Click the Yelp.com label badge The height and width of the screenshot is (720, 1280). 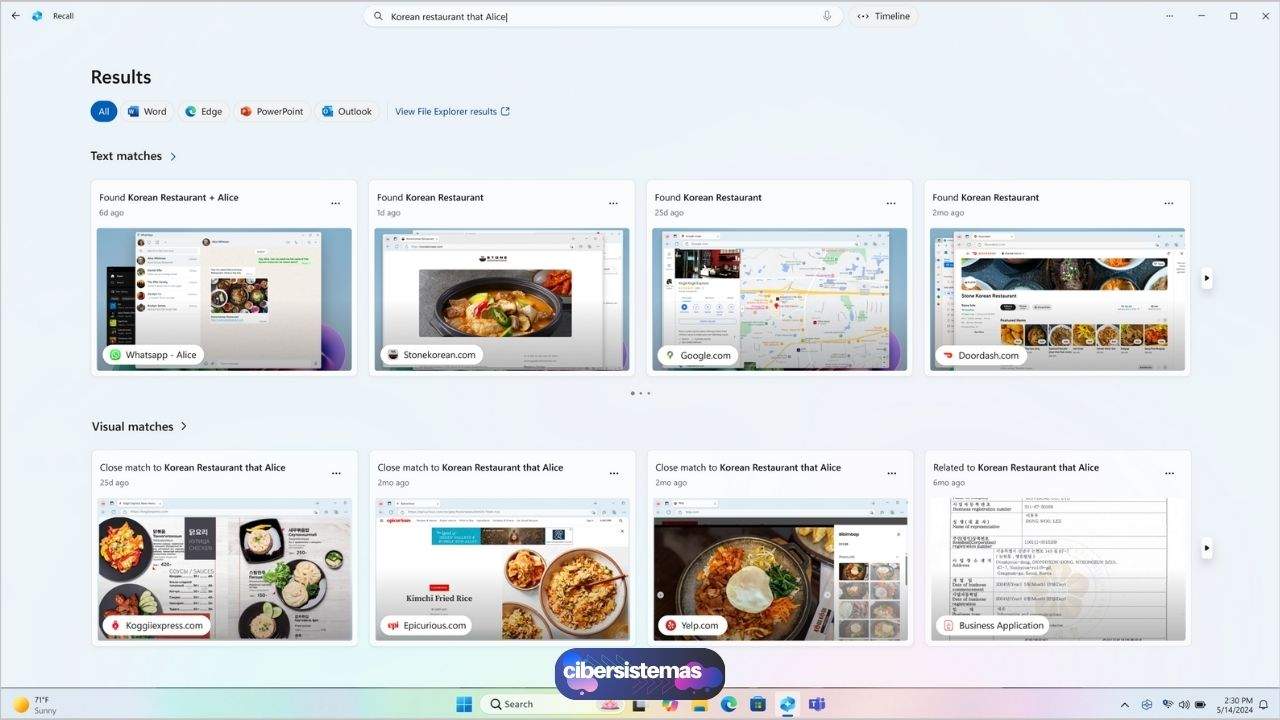[x=692, y=625]
